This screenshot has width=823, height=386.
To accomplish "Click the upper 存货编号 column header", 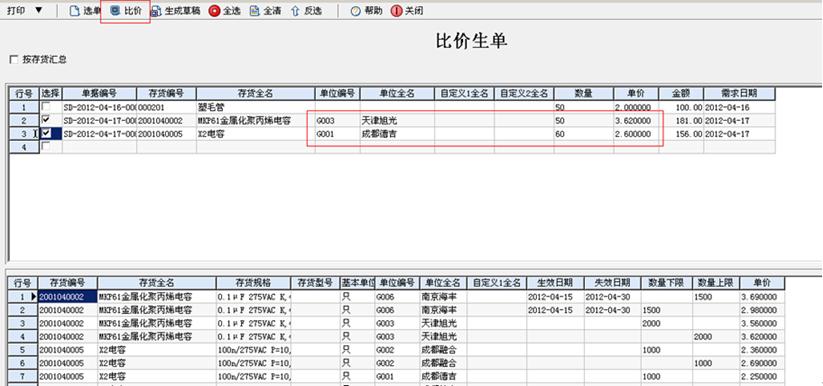I will click(166, 93).
